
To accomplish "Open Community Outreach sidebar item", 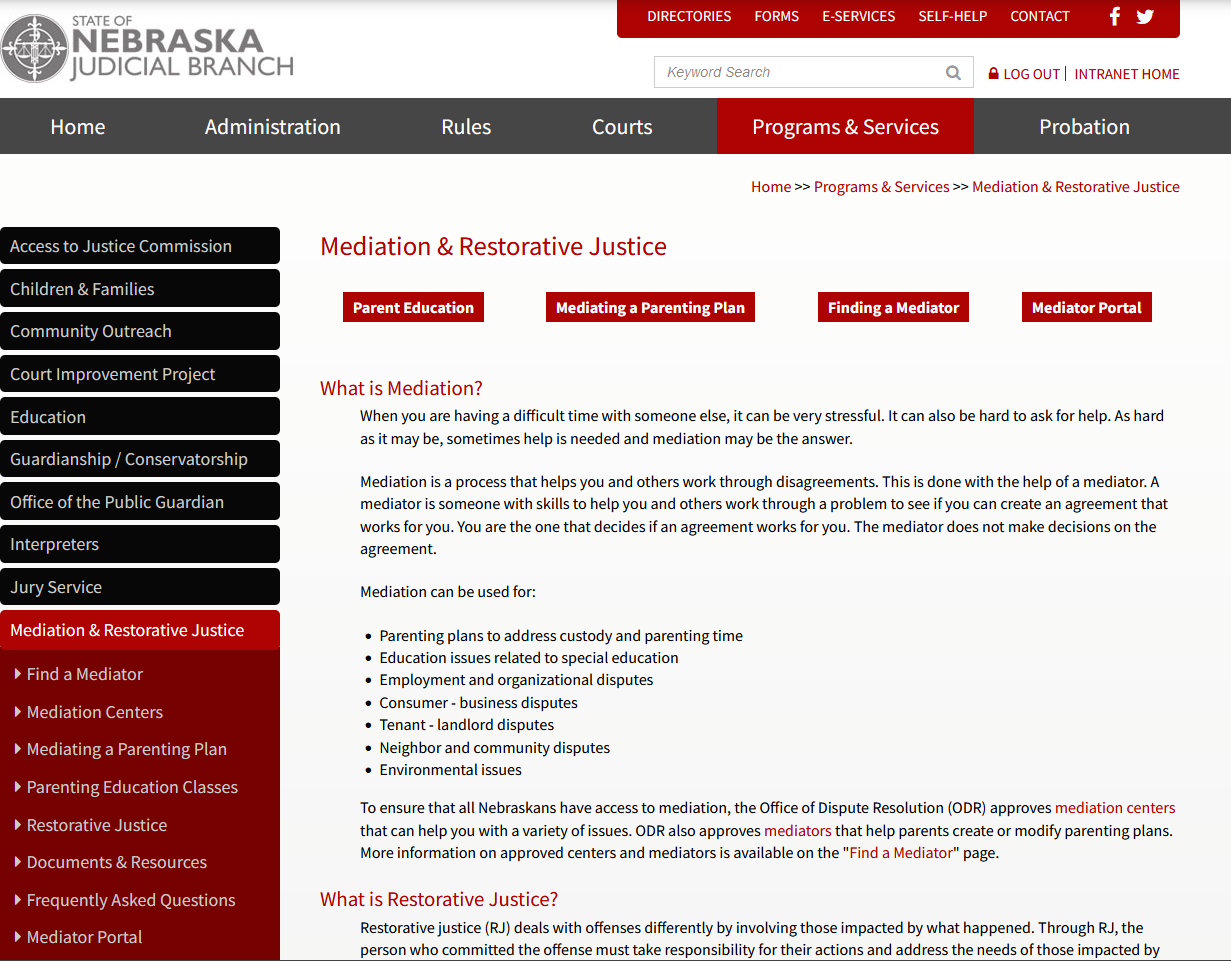I will pyautogui.click(x=140, y=331).
